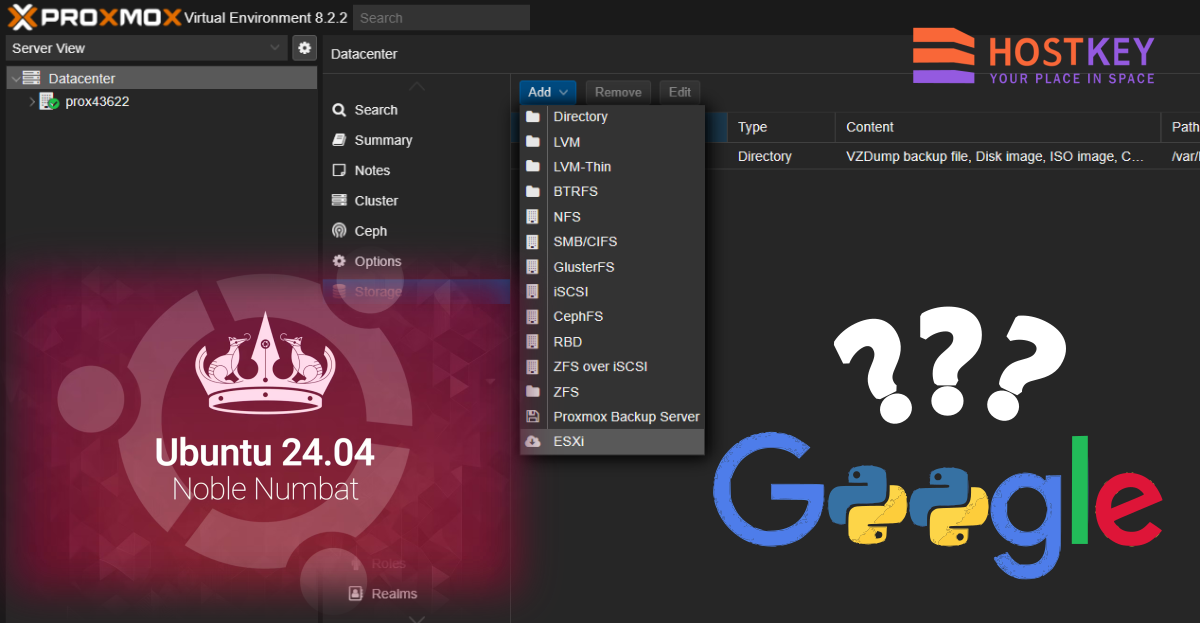This screenshot has width=1200, height=623.
Task: Click the building icon beside CephFS
Action: pos(533,317)
